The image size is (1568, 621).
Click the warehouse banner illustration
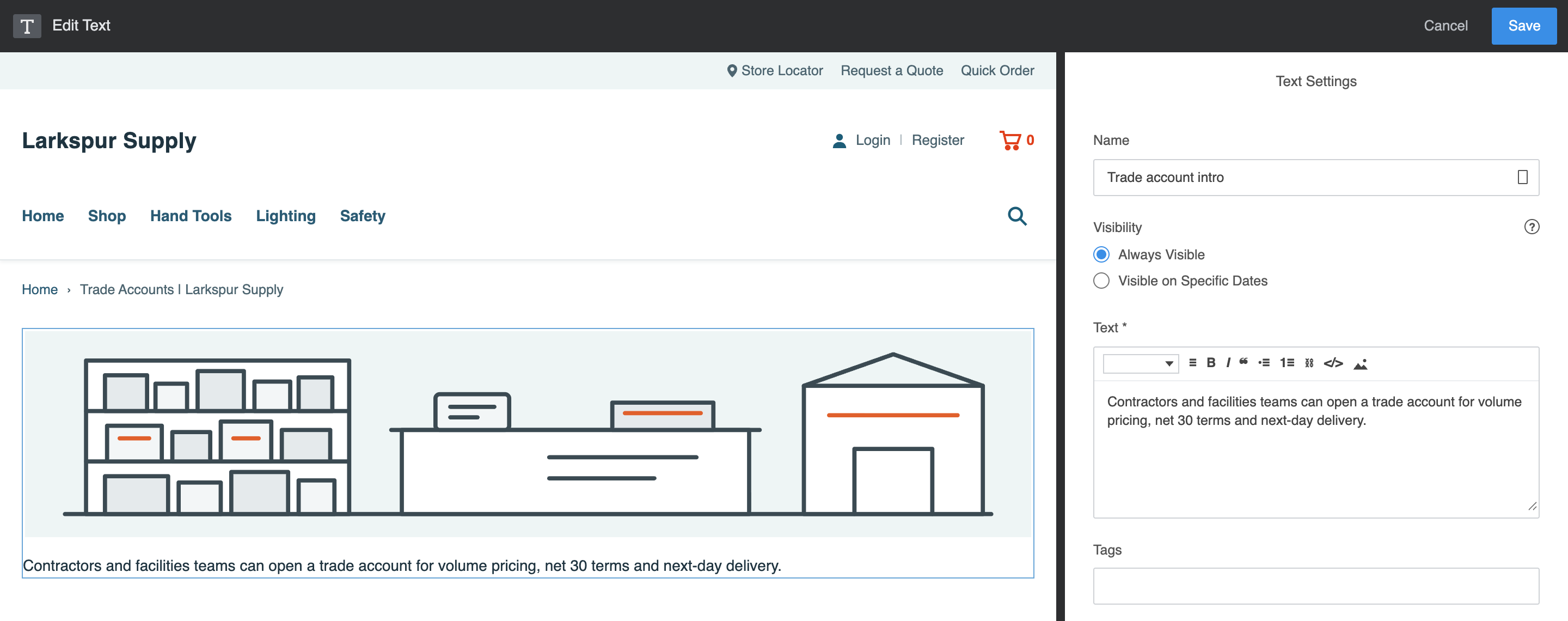528,434
